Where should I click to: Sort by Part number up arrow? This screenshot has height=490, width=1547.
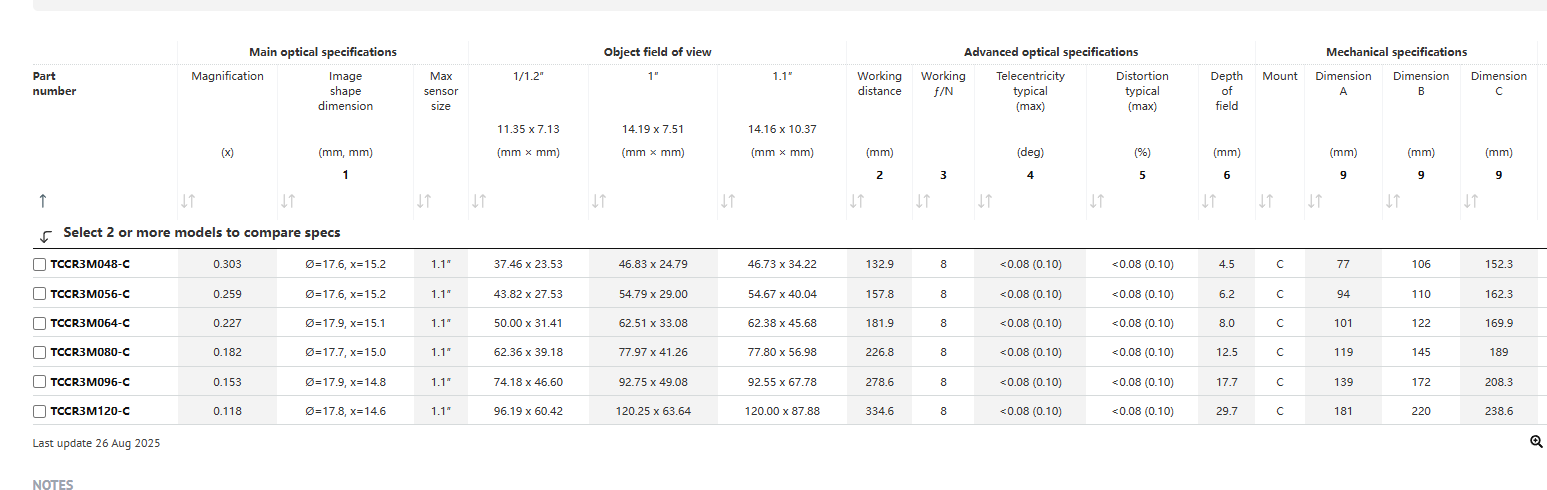[40, 201]
